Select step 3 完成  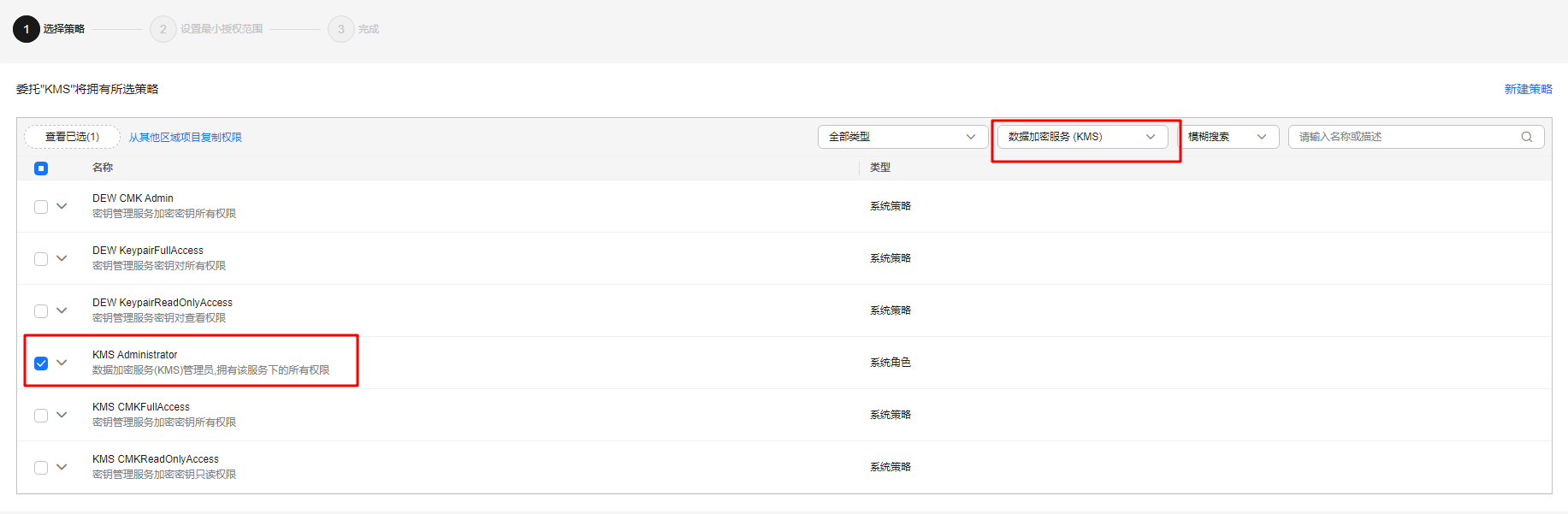coord(353,29)
